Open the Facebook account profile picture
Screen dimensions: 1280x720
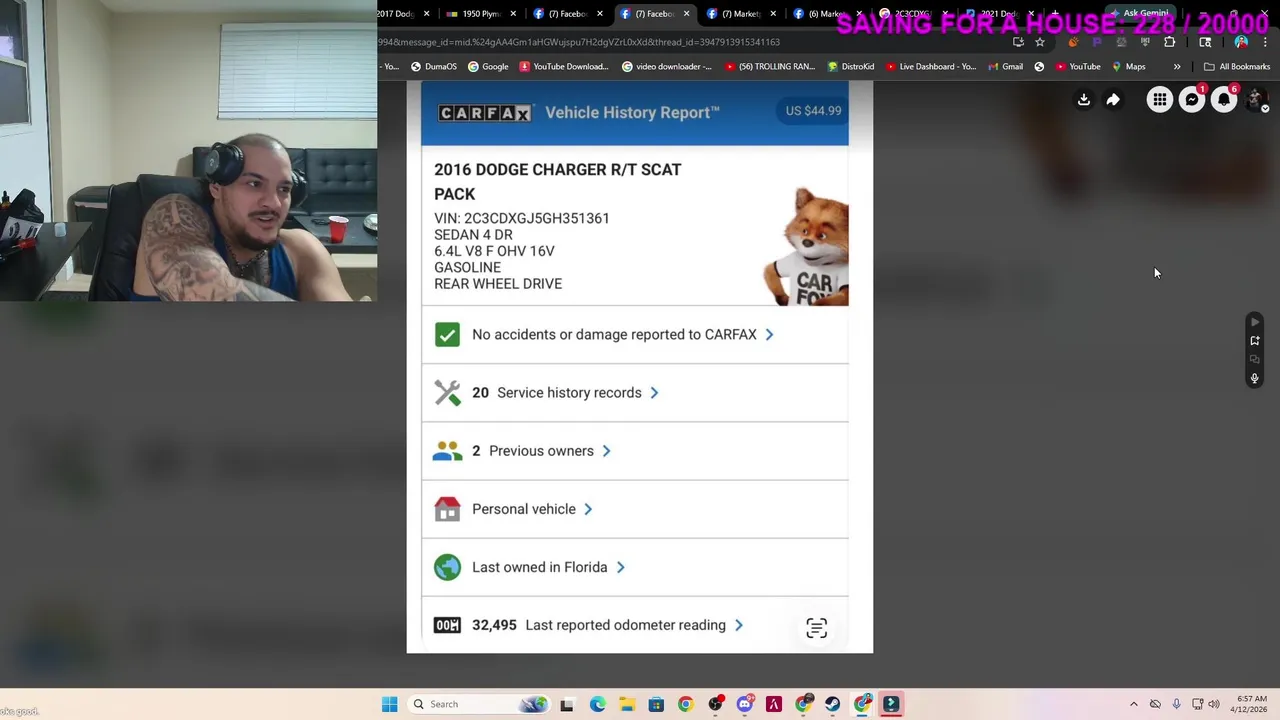[1256, 100]
